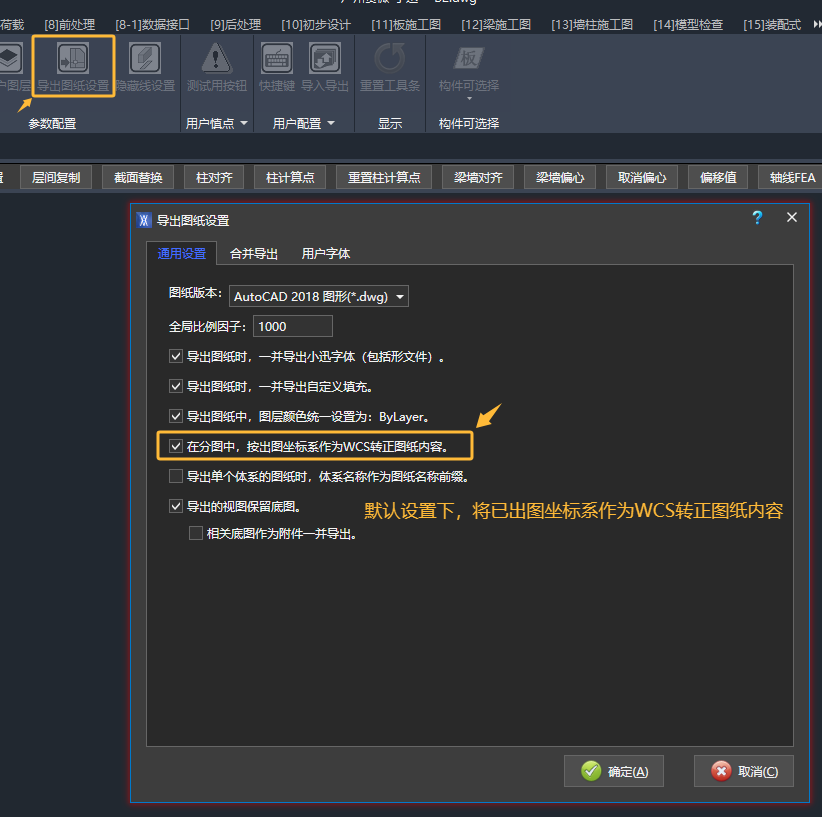
Task: Click the dialog help question mark
Action: coord(757,218)
